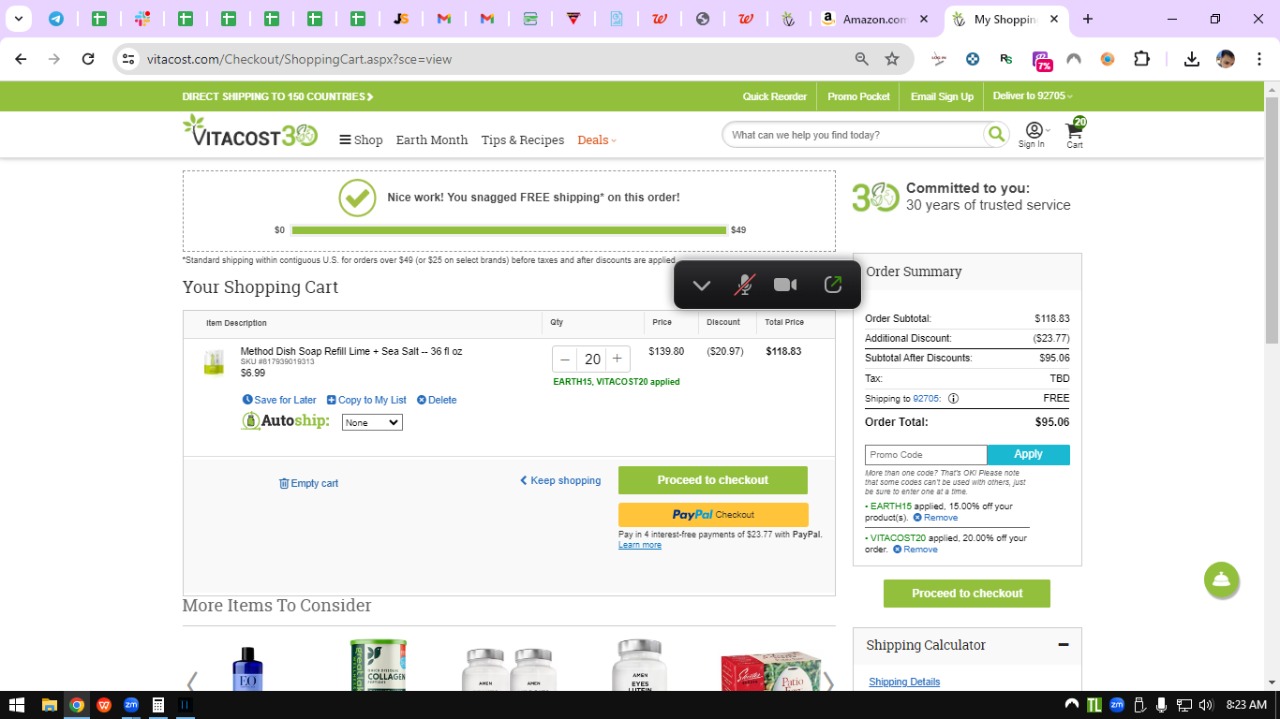
Task: Open the Sign In account icon
Action: point(1033,130)
